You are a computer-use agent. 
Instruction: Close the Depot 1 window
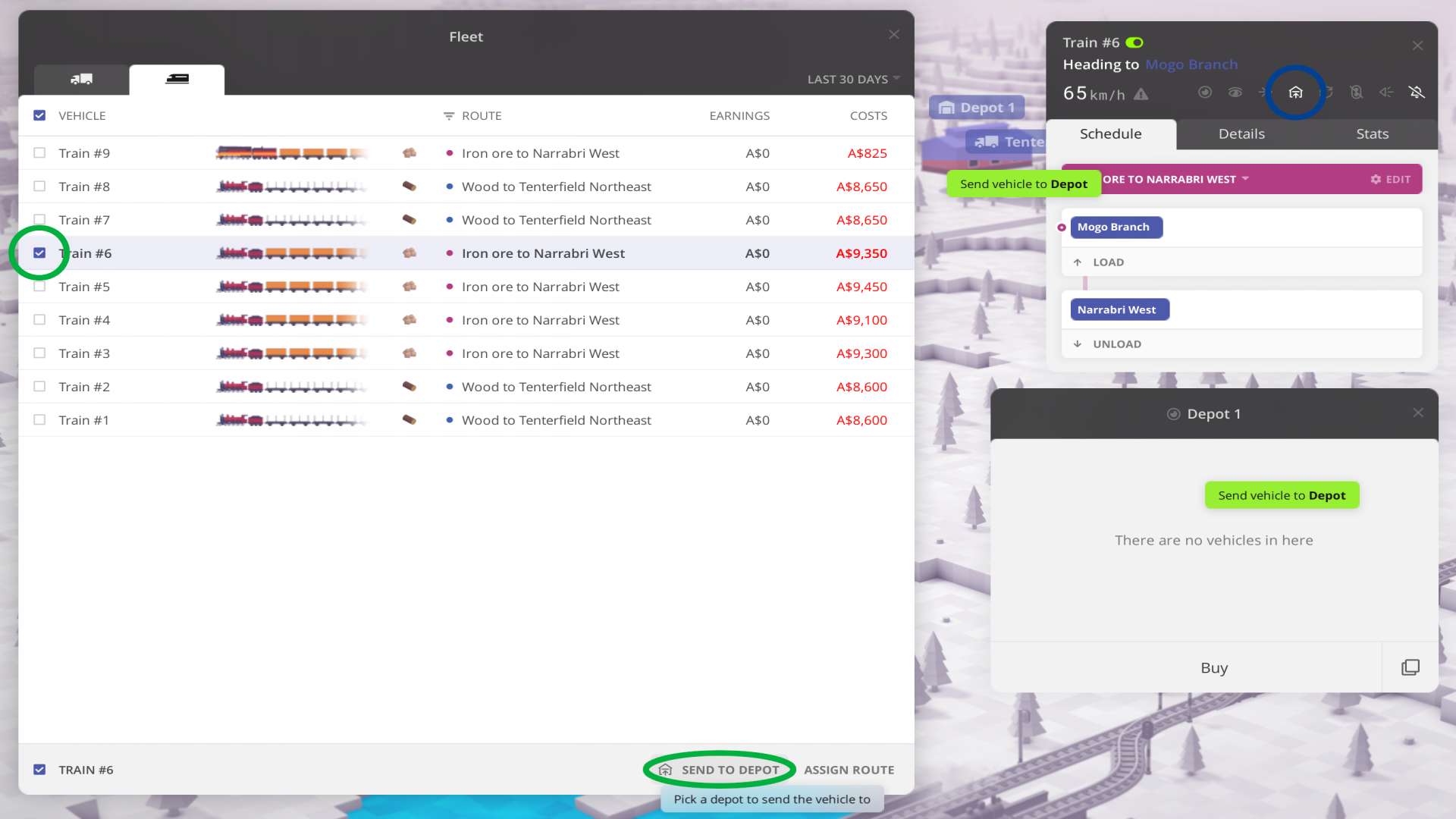(x=1418, y=413)
